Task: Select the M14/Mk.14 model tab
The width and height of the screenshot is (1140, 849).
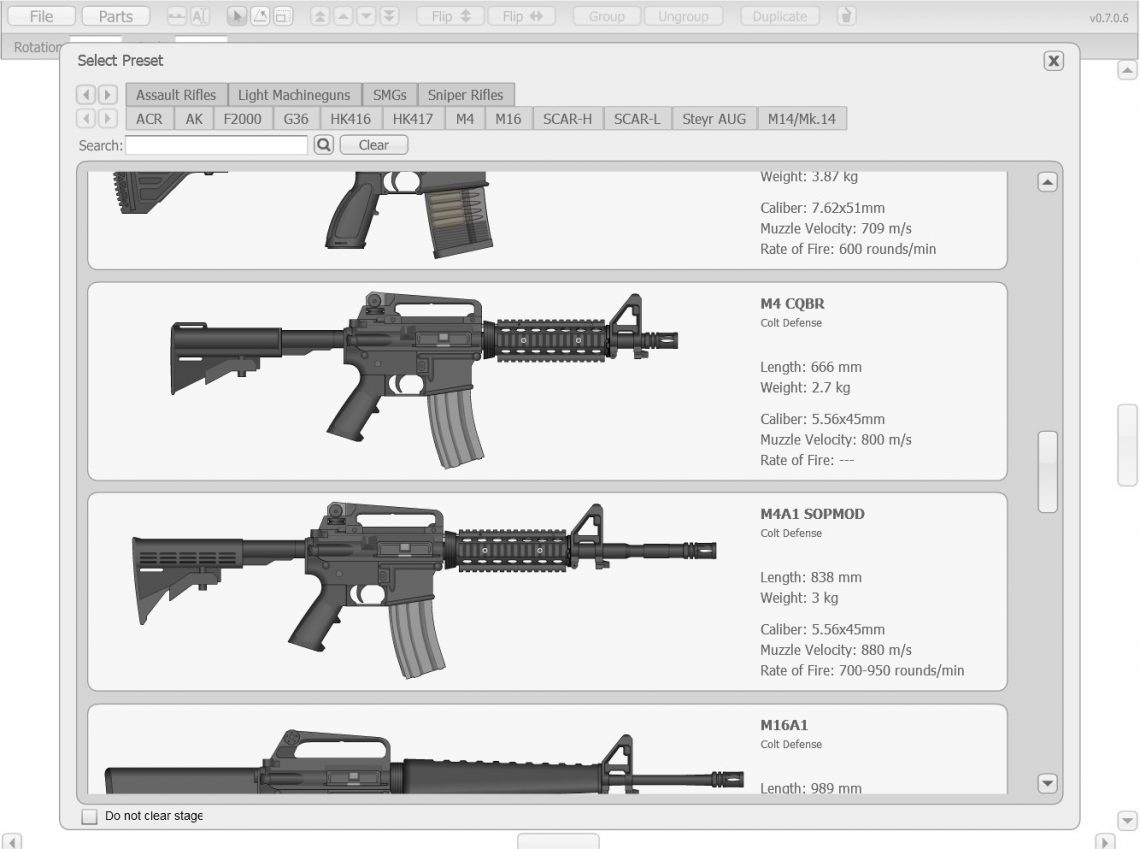Action: click(x=802, y=118)
